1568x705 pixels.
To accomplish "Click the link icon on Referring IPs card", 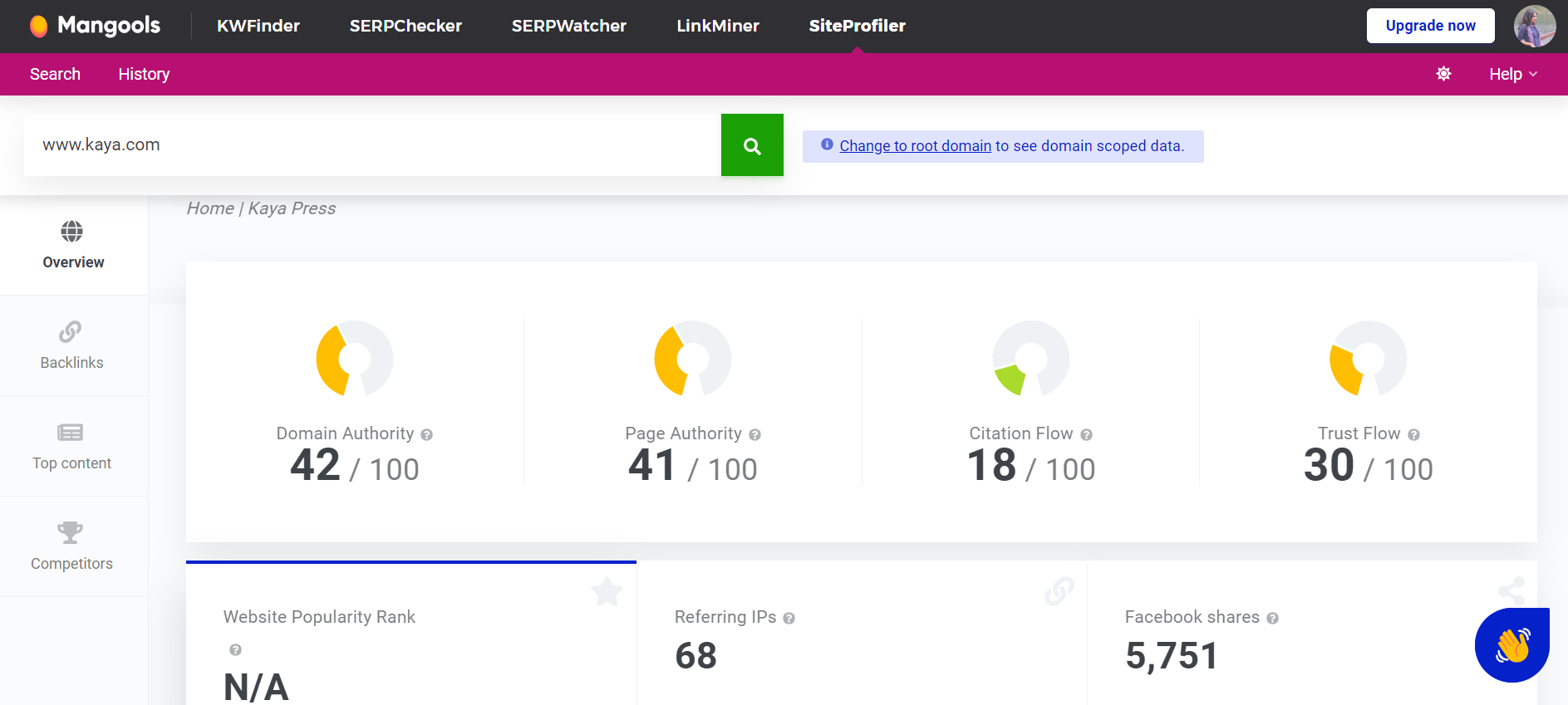I will coord(1059,591).
